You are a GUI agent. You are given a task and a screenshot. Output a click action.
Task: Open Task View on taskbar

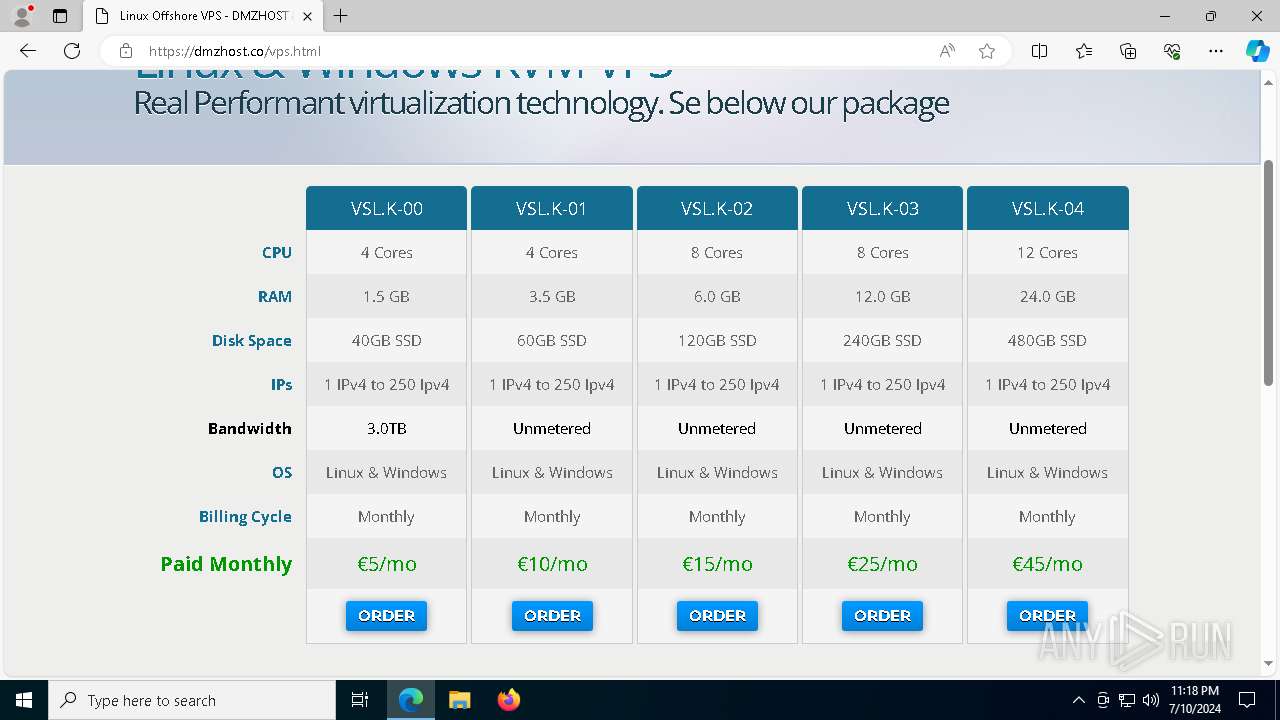point(360,700)
